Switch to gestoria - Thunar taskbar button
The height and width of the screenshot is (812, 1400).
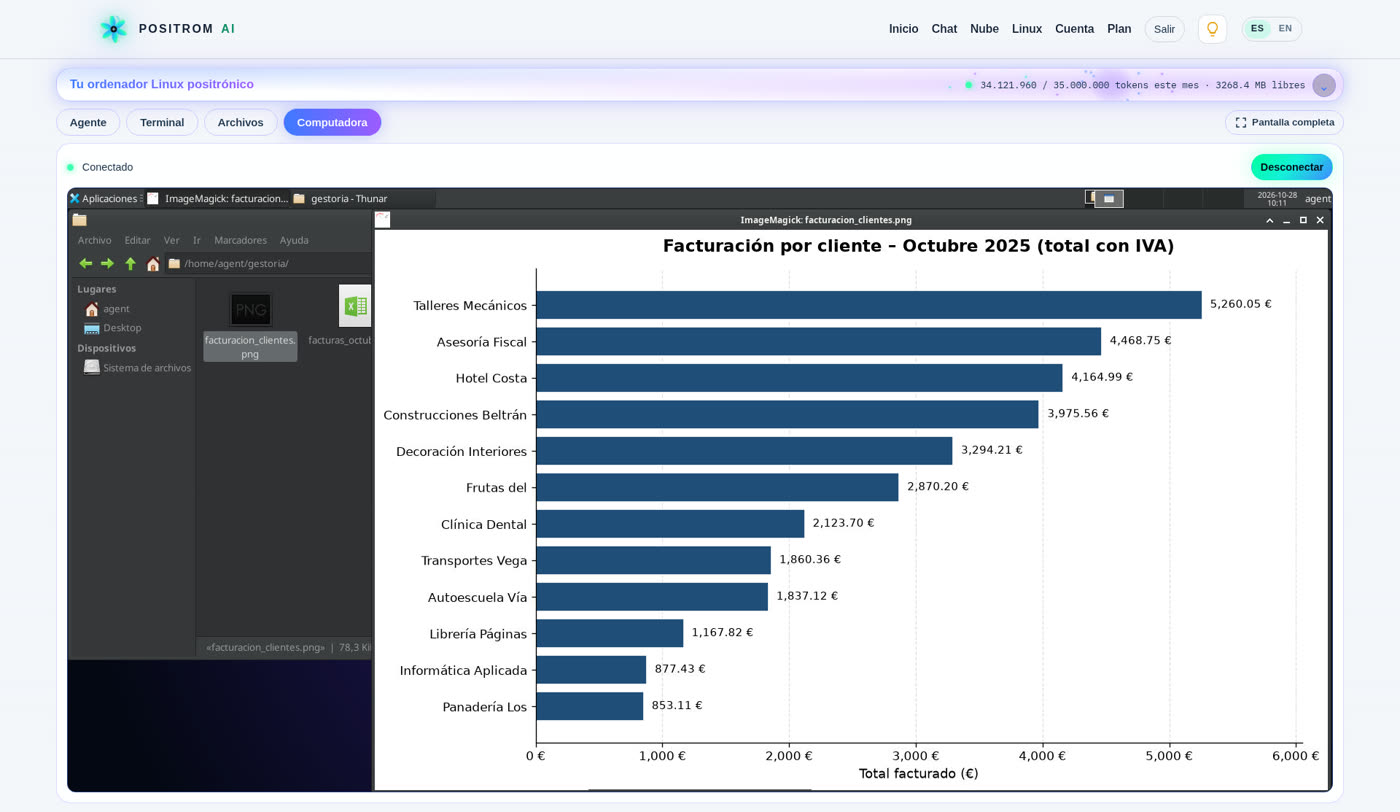(362, 198)
